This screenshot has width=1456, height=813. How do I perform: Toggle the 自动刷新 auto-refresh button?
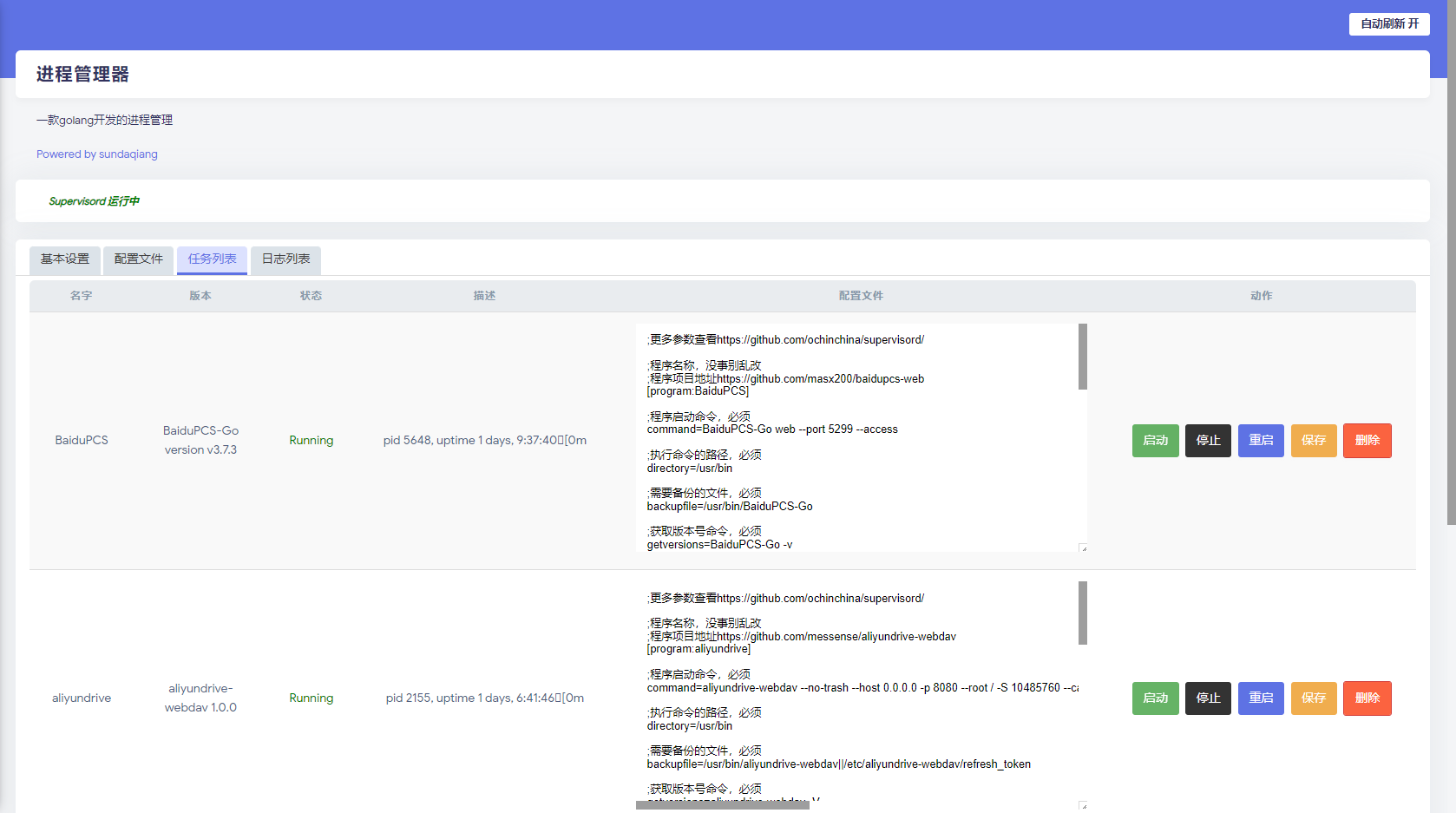(x=1389, y=24)
